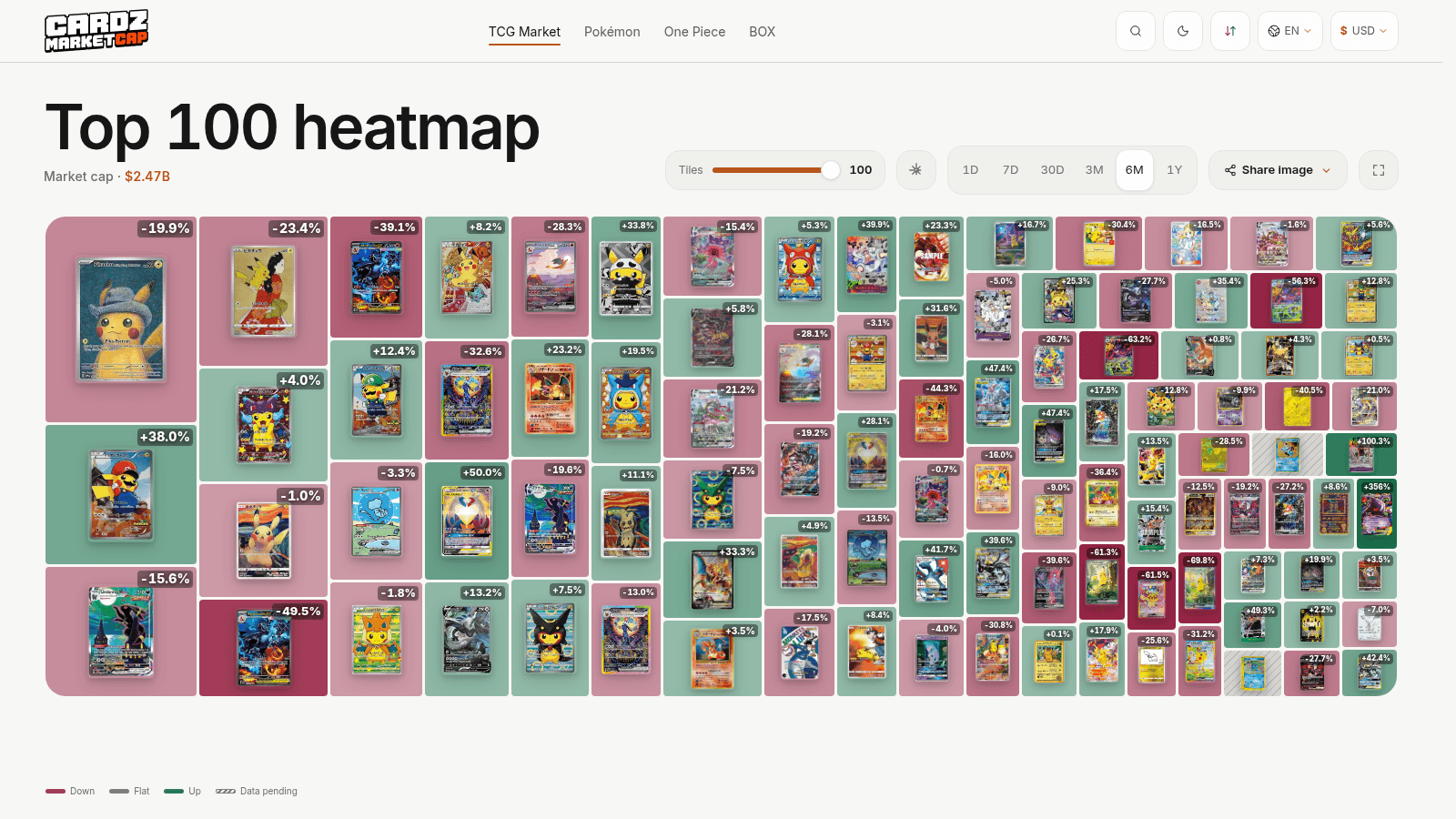Viewport: 1456px width, 819px height.
Task: Select the 7D time range
Action: pyautogui.click(x=1011, y=170)
